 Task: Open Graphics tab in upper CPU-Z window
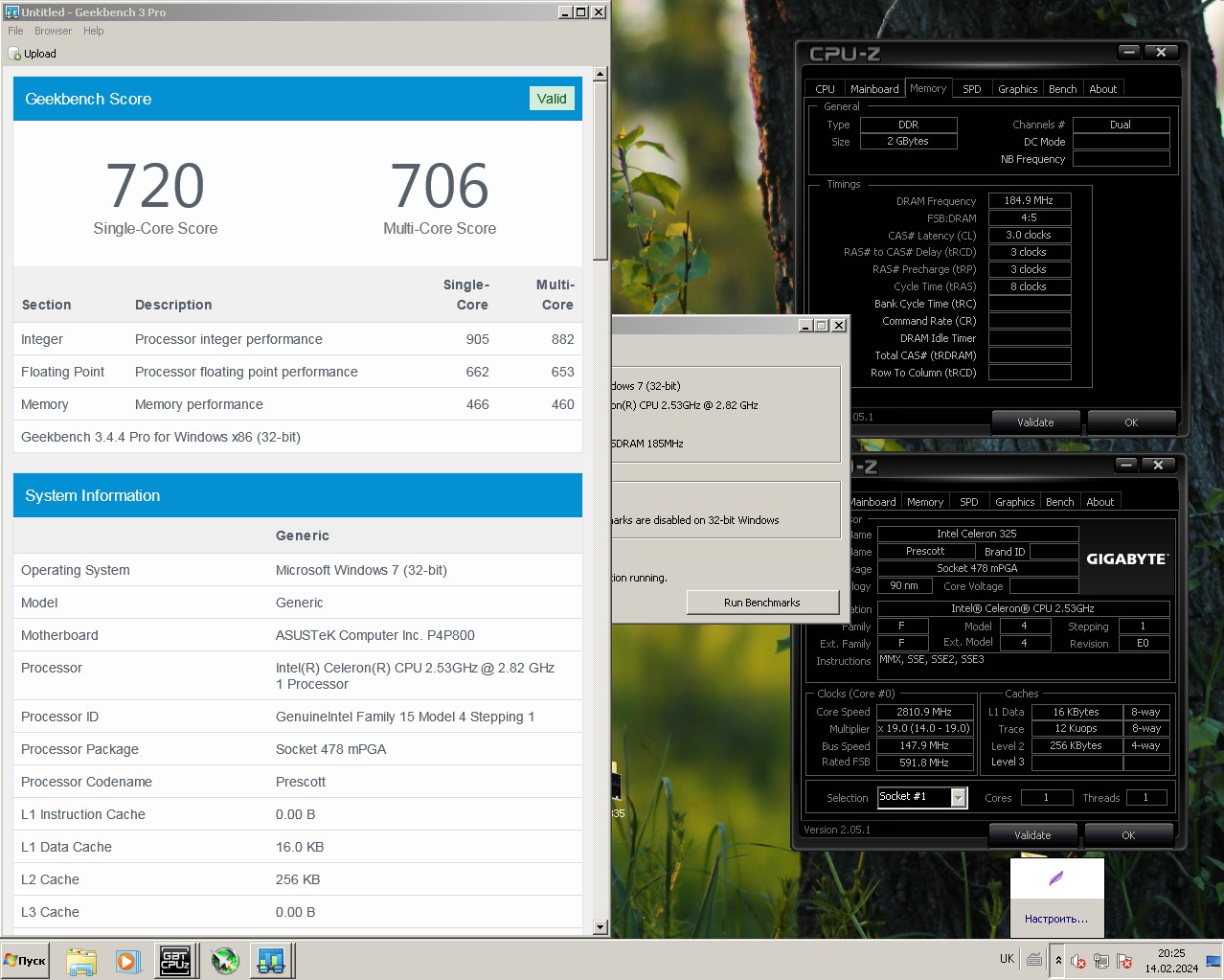pyautogui.click(x=1017, y=89)
